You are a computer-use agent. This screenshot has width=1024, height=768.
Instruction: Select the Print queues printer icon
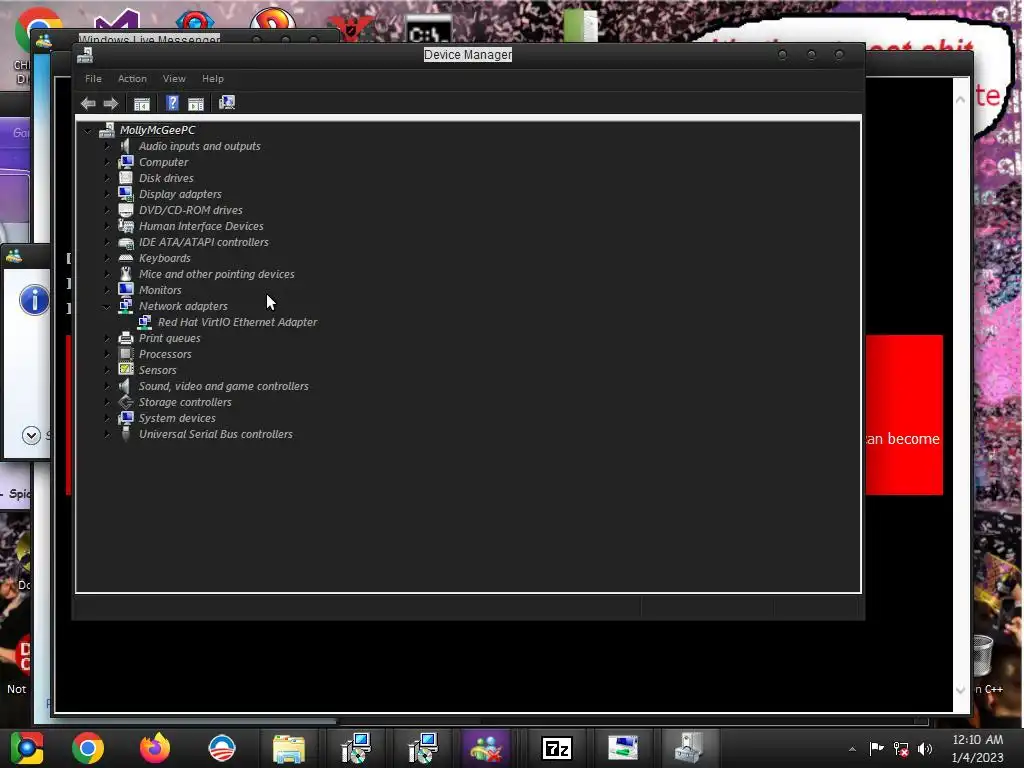pyautogui.click(x=125, y=338)
